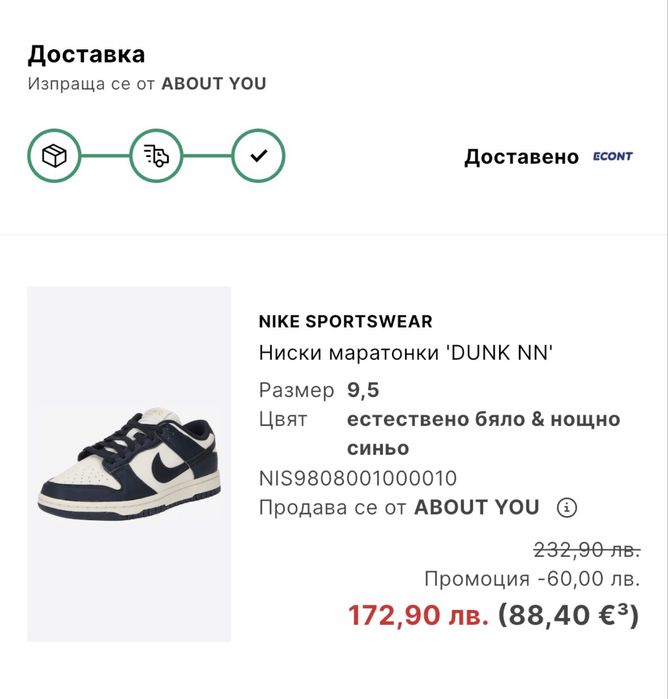Click the 'Изпраща се от ABOUT YOU' text
The image size is (668, 699).
pyautogui.click(x=147, y=84)
